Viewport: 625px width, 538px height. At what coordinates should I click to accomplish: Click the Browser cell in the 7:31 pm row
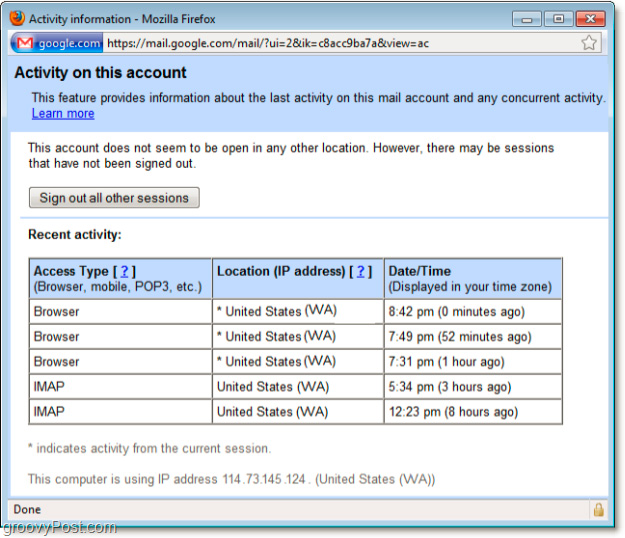pos(120,362)
